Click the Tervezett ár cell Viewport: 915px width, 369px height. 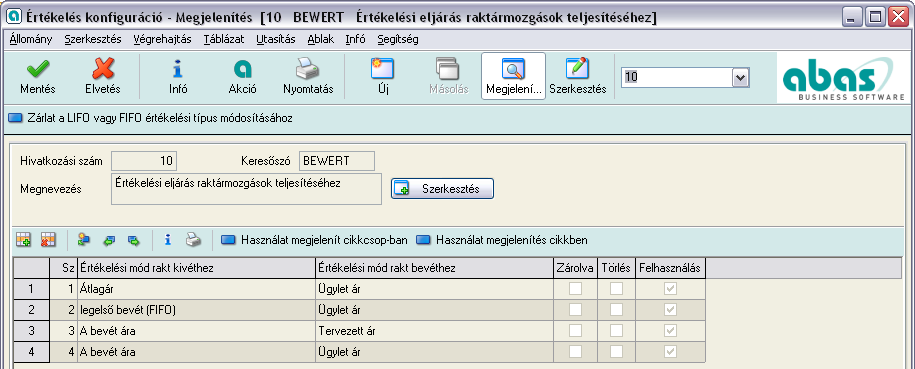435,330
